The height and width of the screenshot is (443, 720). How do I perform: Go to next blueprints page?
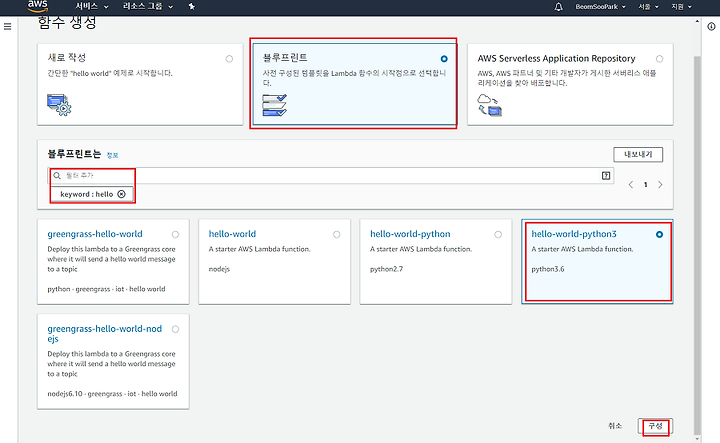(x=660, y=185)
